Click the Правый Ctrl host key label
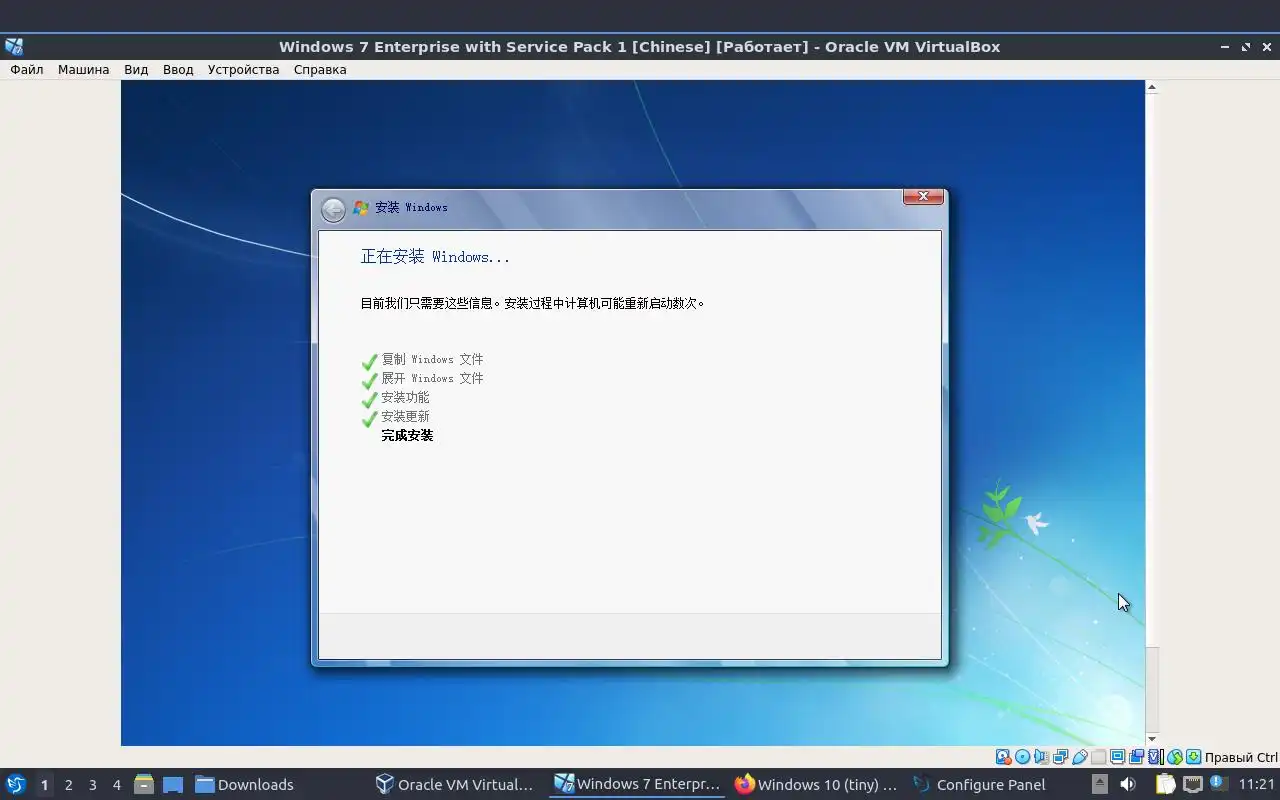The image size is (1280, 800). [1241, 757]
